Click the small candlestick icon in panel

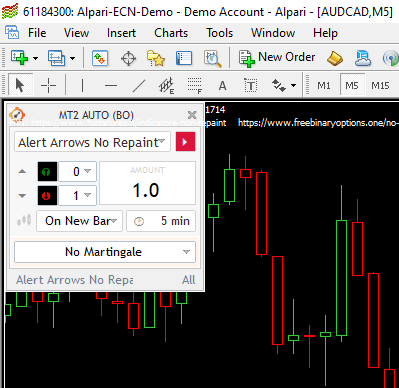pos(24,220)
